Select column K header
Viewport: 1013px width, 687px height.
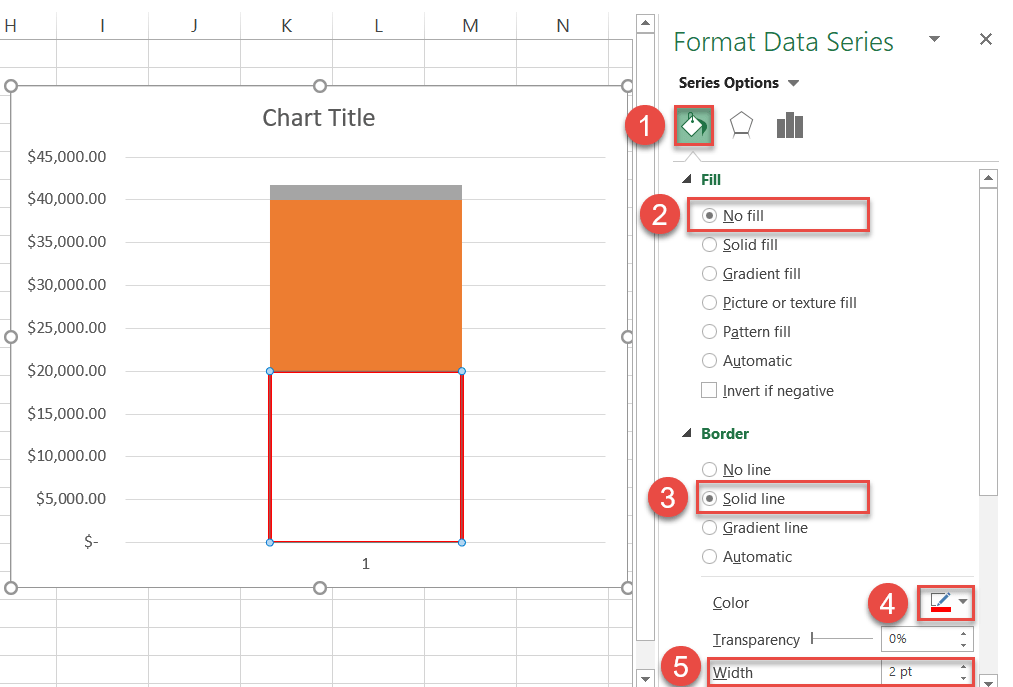(x=286, y=25)
